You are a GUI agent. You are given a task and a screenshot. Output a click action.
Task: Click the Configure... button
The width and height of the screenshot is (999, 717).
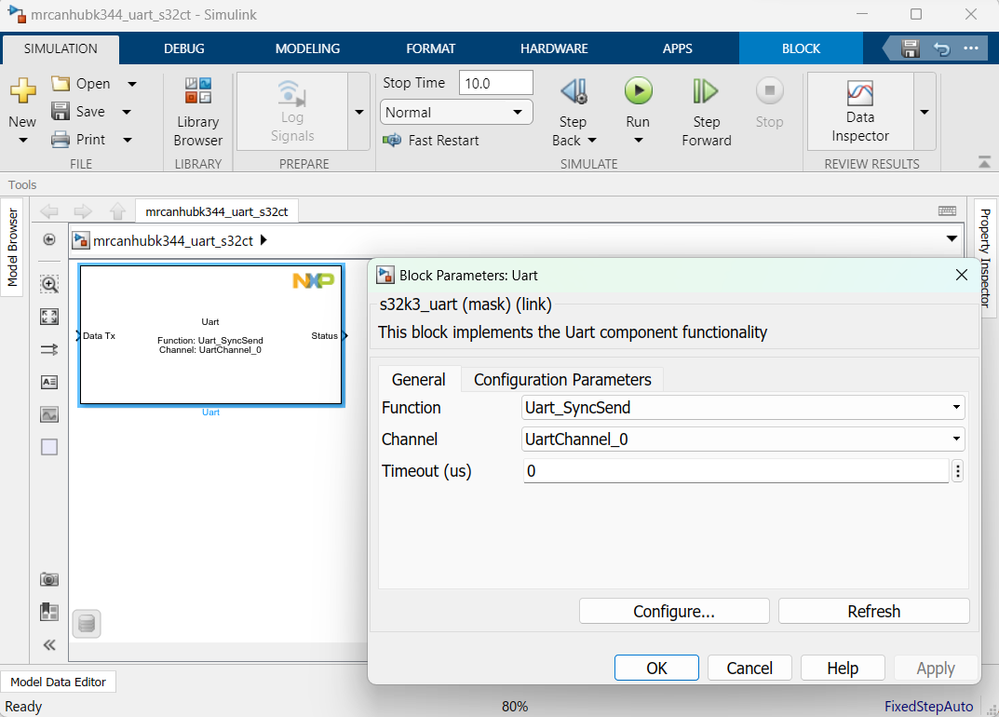coord(674,611)
